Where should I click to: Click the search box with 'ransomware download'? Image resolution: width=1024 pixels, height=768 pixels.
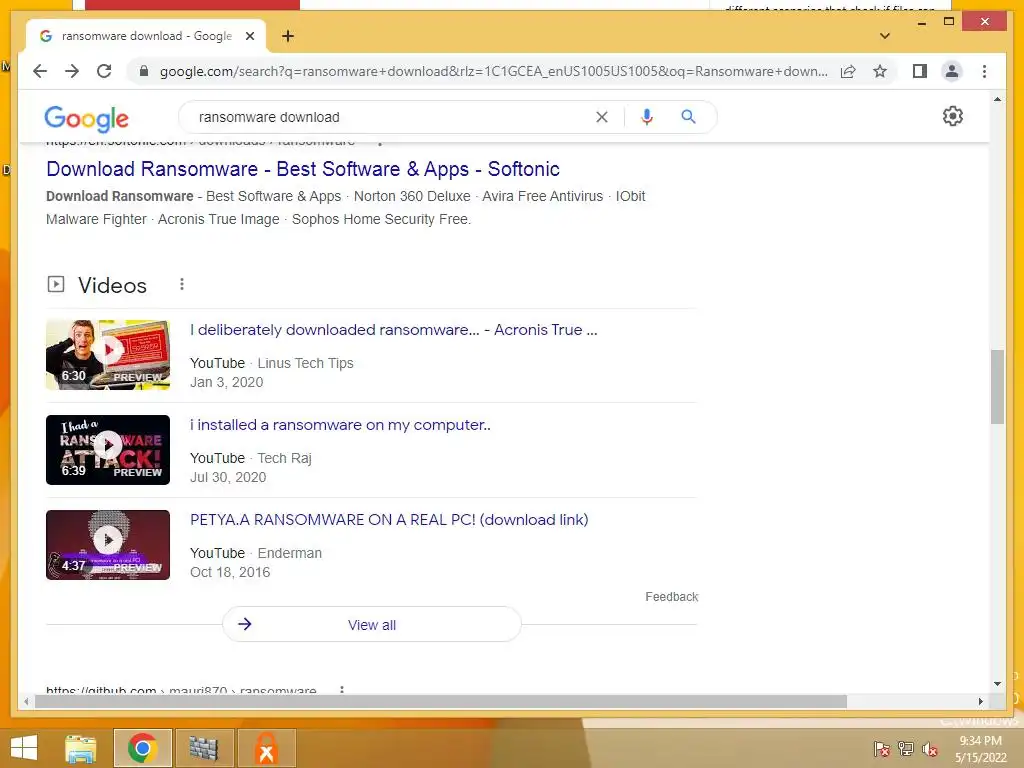[392, 117]
